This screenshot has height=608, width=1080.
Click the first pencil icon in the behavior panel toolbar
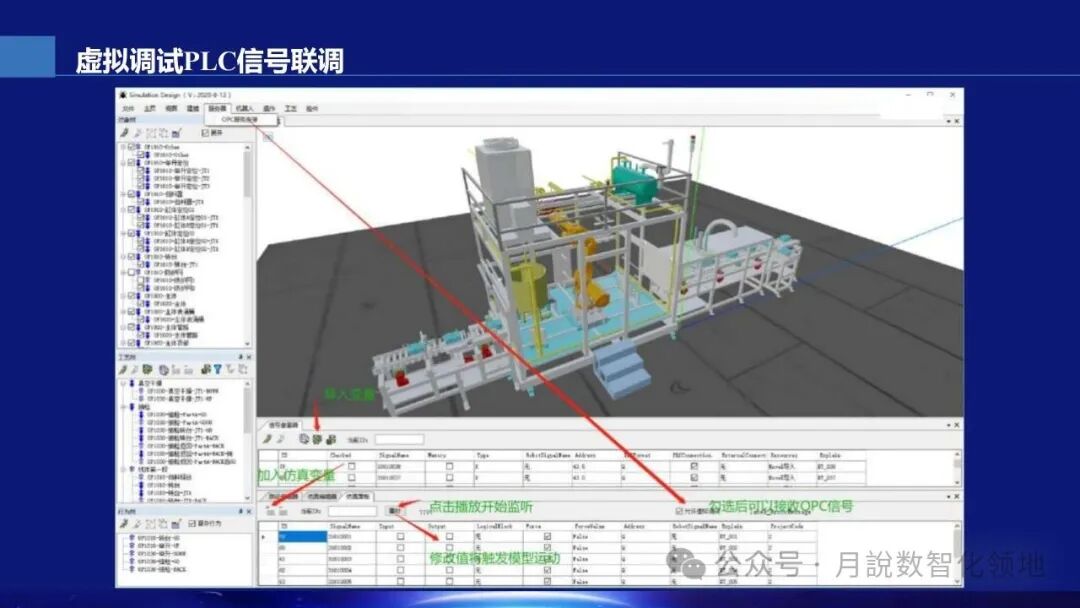point(123,523)
